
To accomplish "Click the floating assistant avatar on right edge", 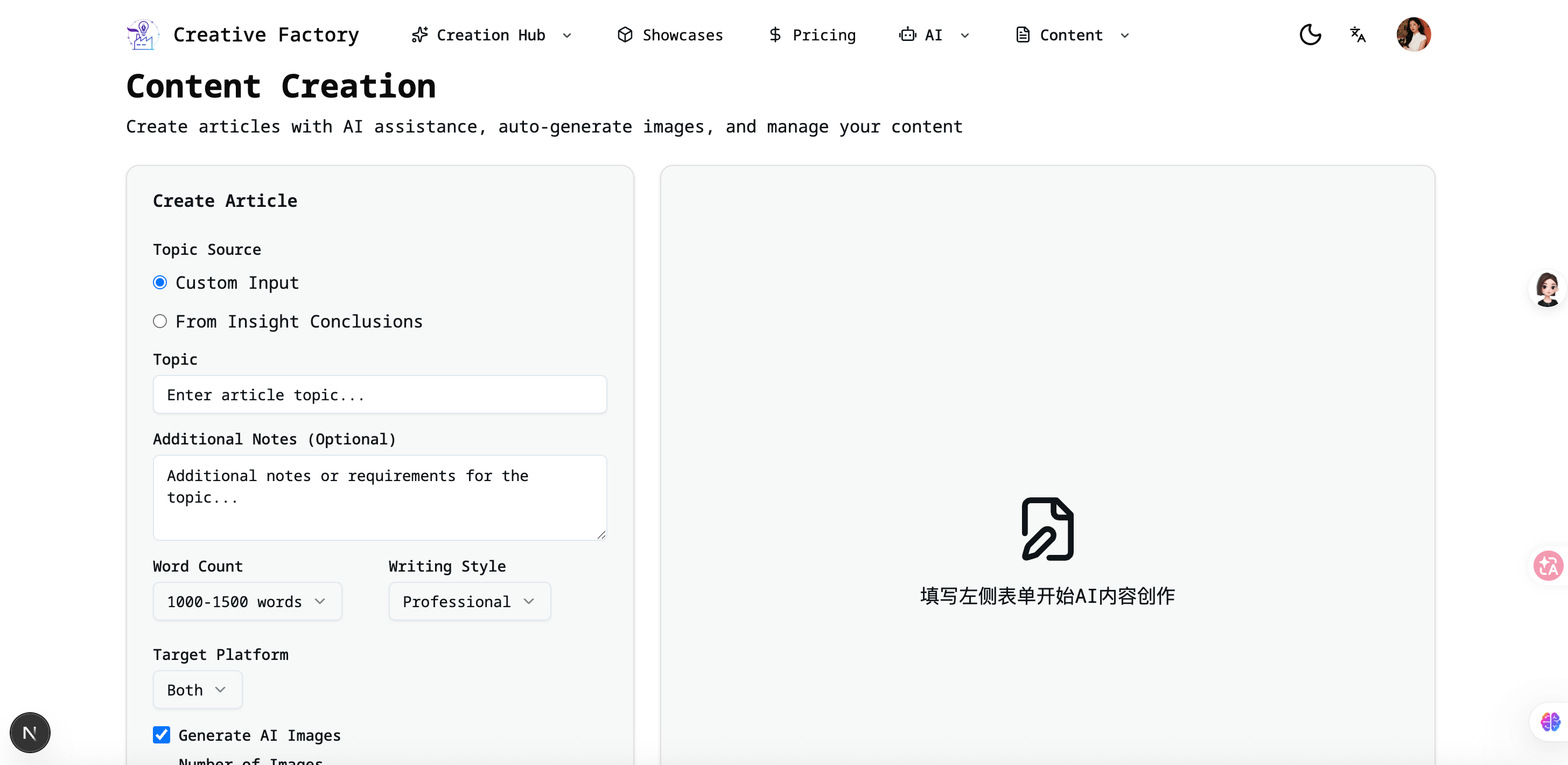I will point(1546,289).
